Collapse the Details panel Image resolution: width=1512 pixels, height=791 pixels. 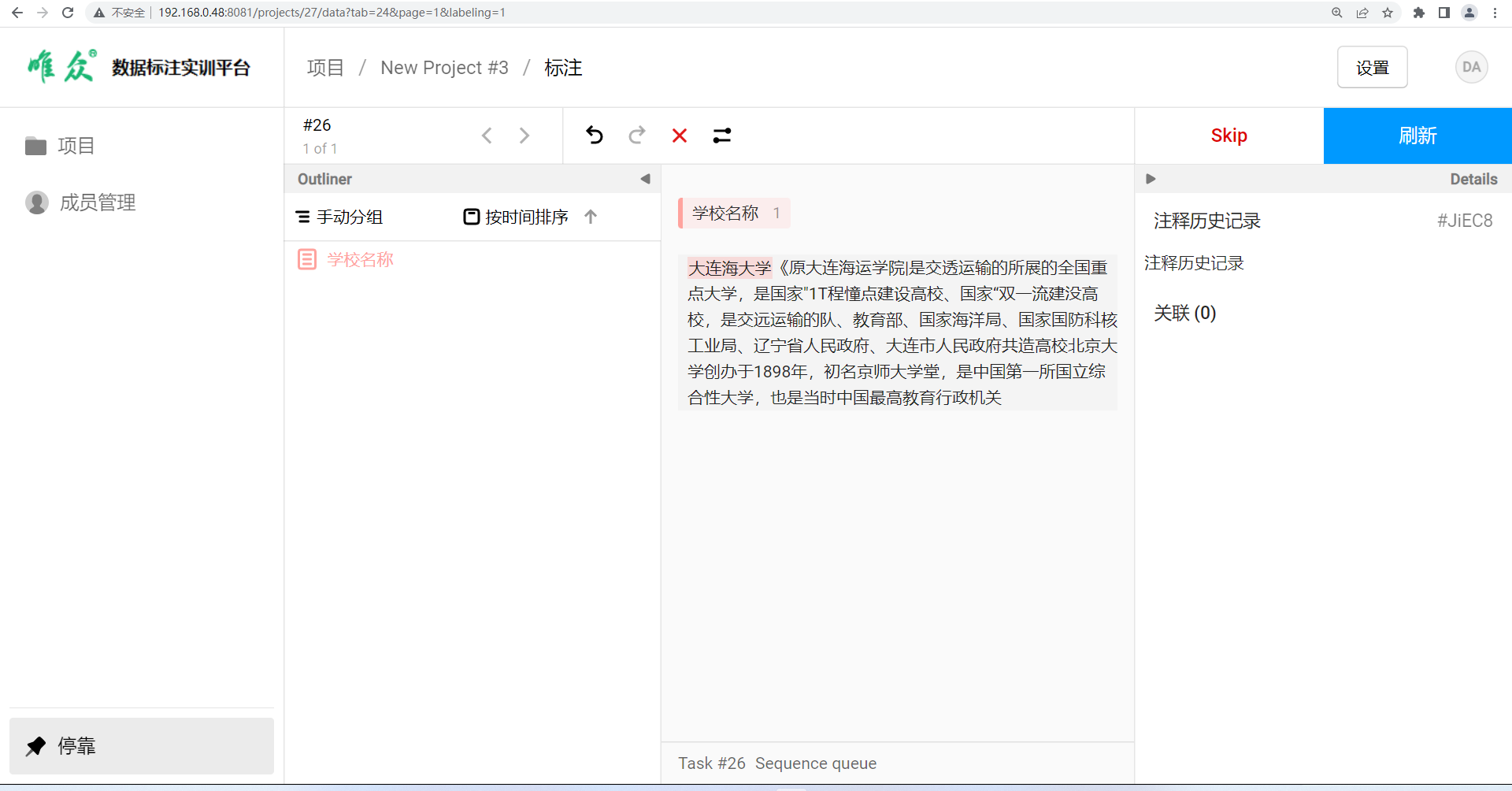click(1151, 179)
